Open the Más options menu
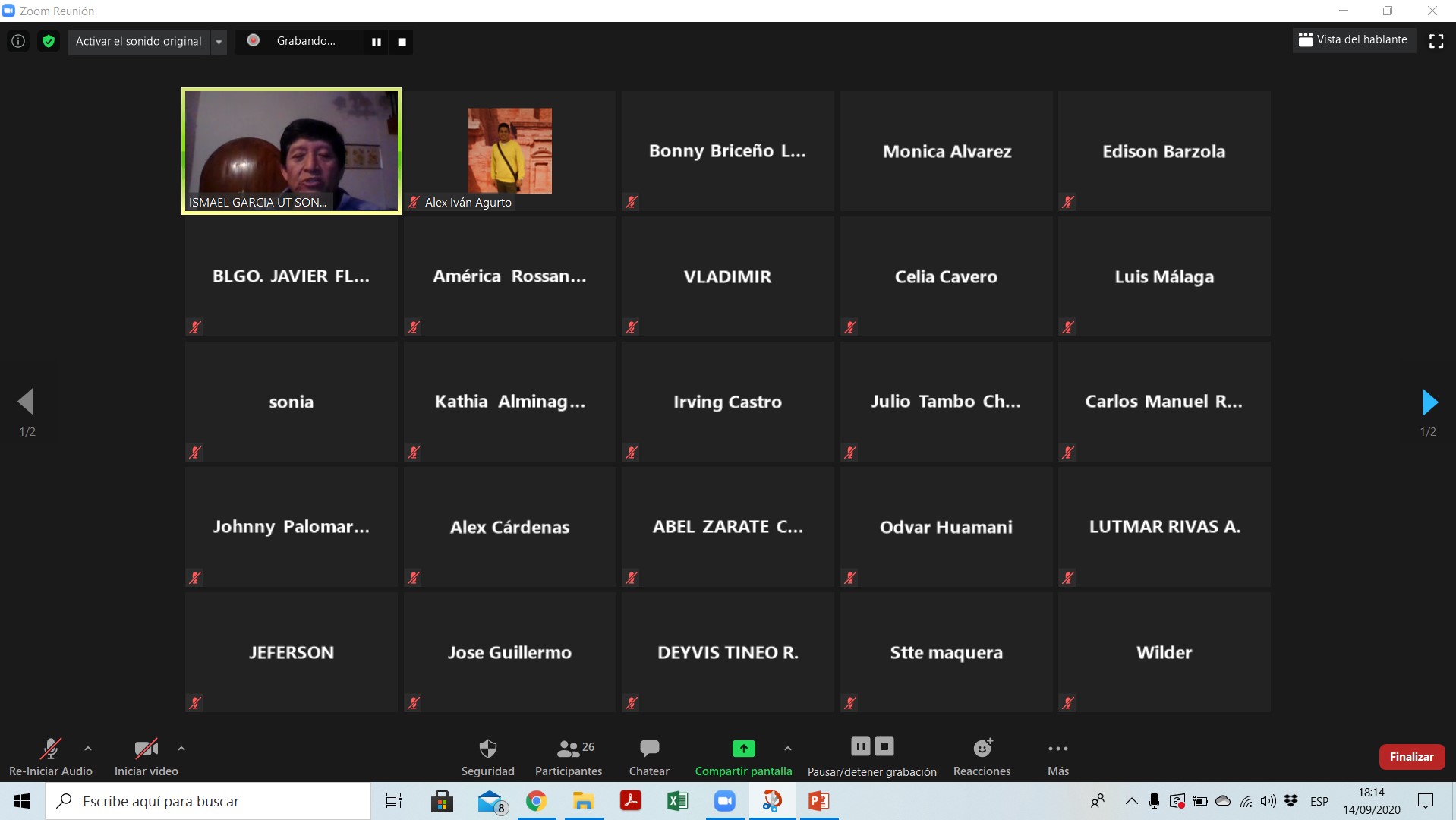The image size is (1456, 820). pos(1057,749)
